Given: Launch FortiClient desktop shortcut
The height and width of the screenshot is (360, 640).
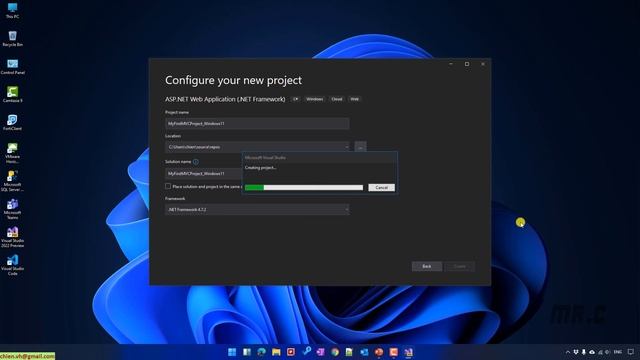Looking at the screenshot, I should (12, 122).
